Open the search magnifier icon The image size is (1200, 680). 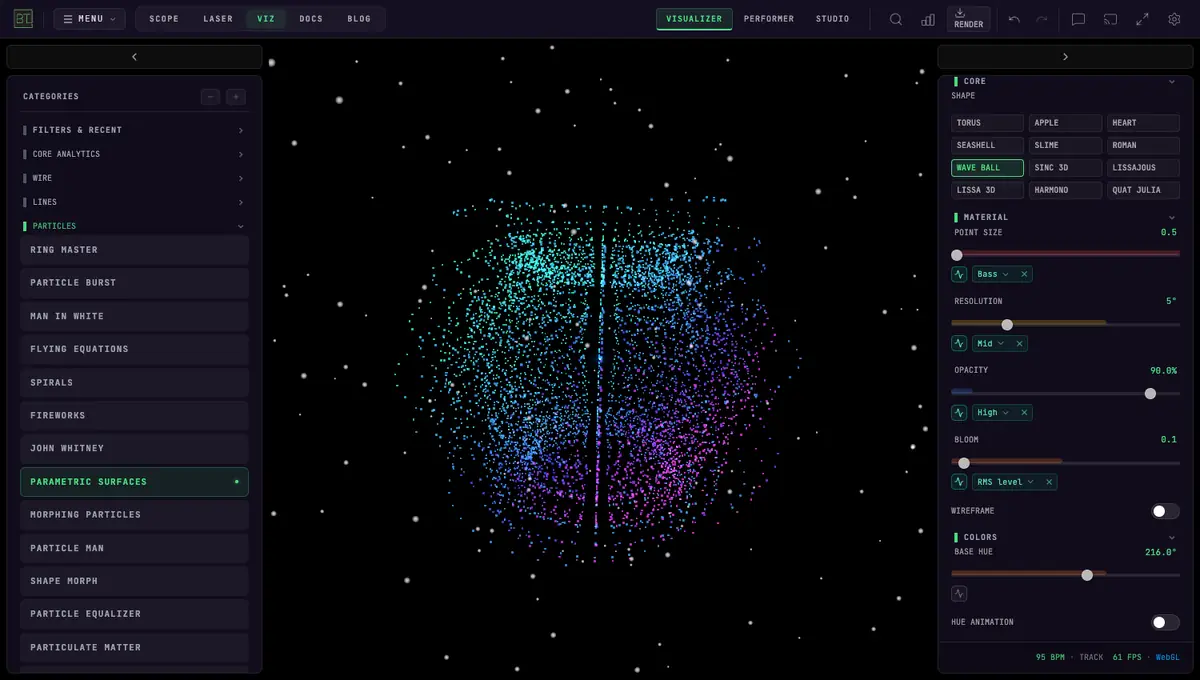896,19
